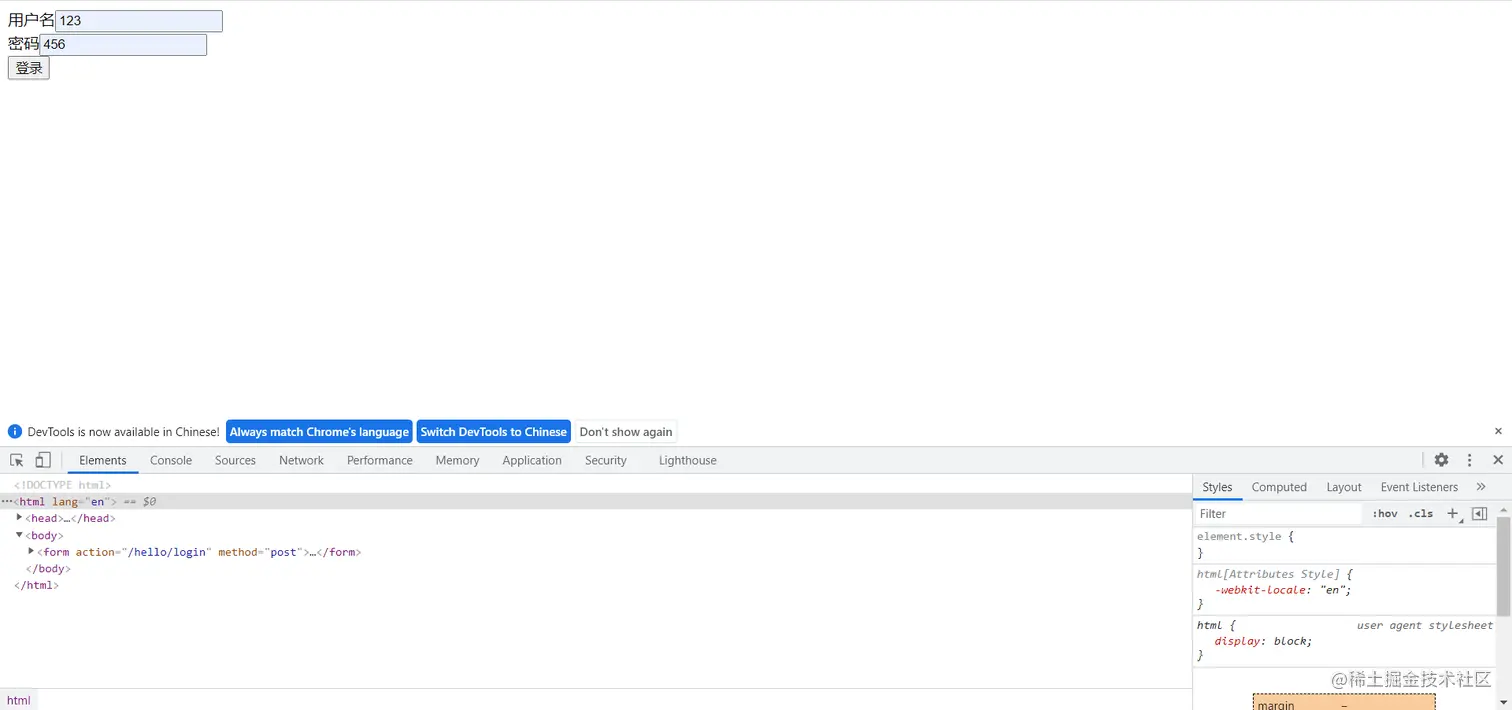Open DevTools settings gear

[x=1441, y=460]
